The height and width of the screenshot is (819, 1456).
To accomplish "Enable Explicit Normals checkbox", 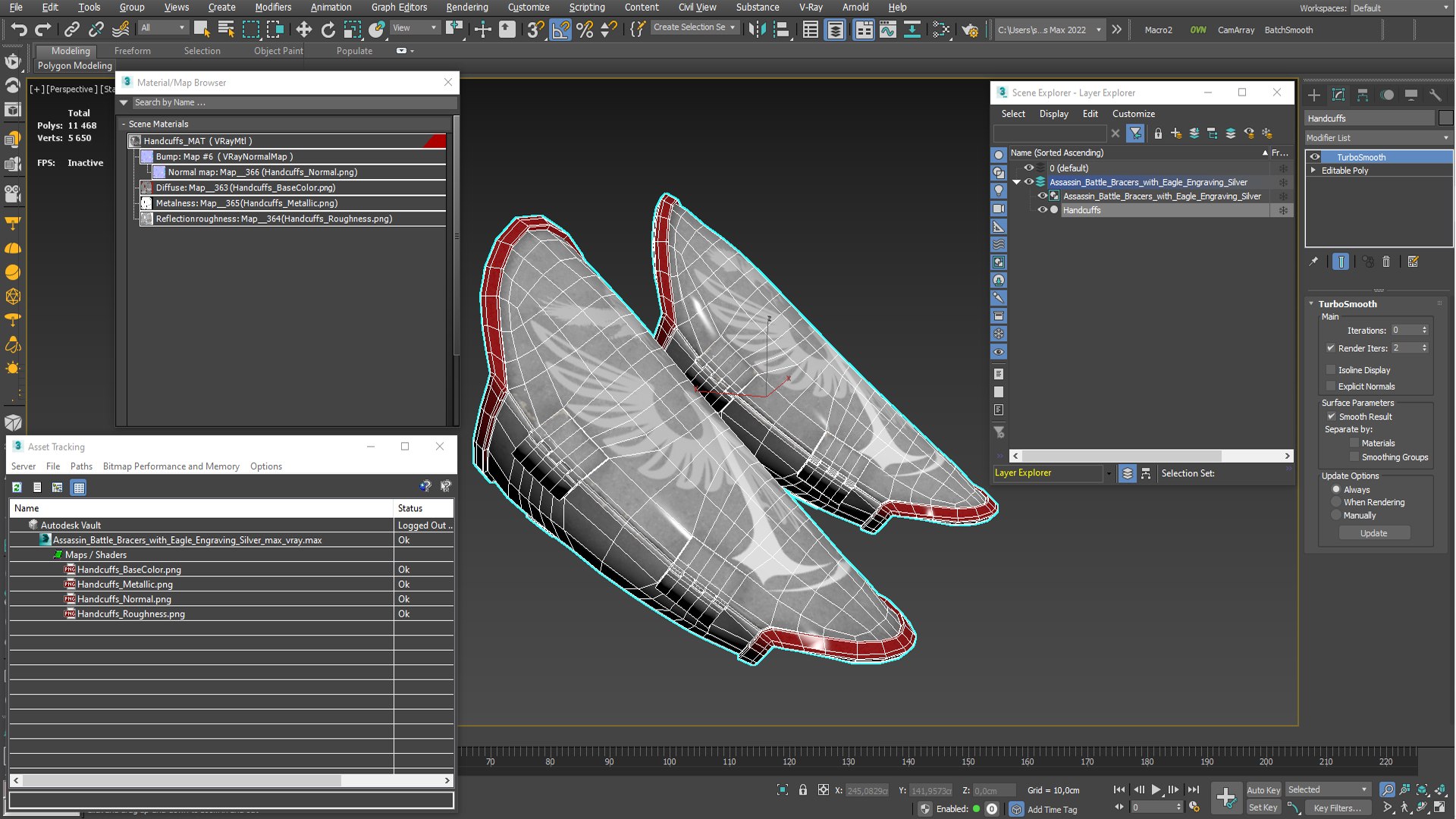I will tap(1331, 386).
